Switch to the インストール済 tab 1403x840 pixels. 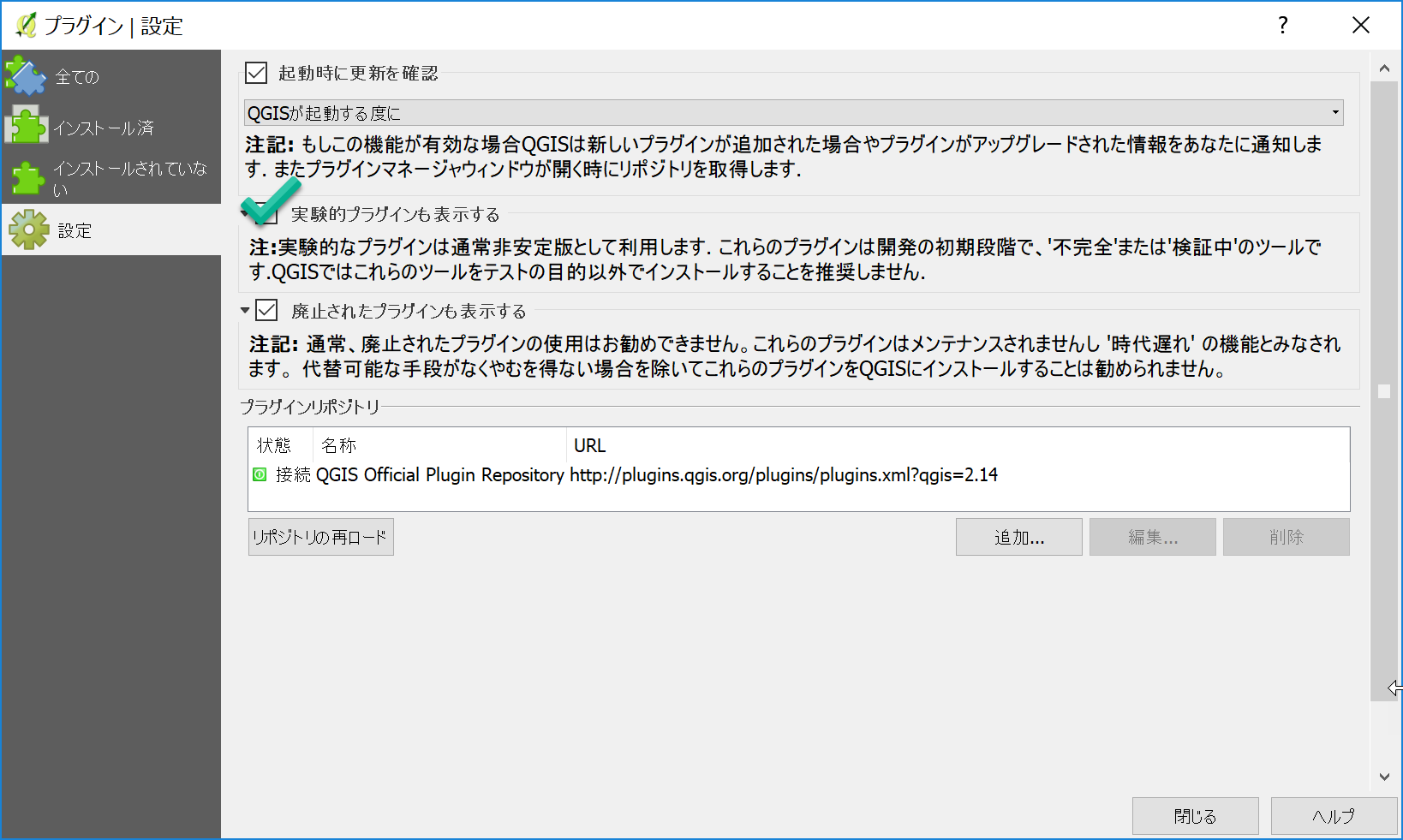click(111, 127)
